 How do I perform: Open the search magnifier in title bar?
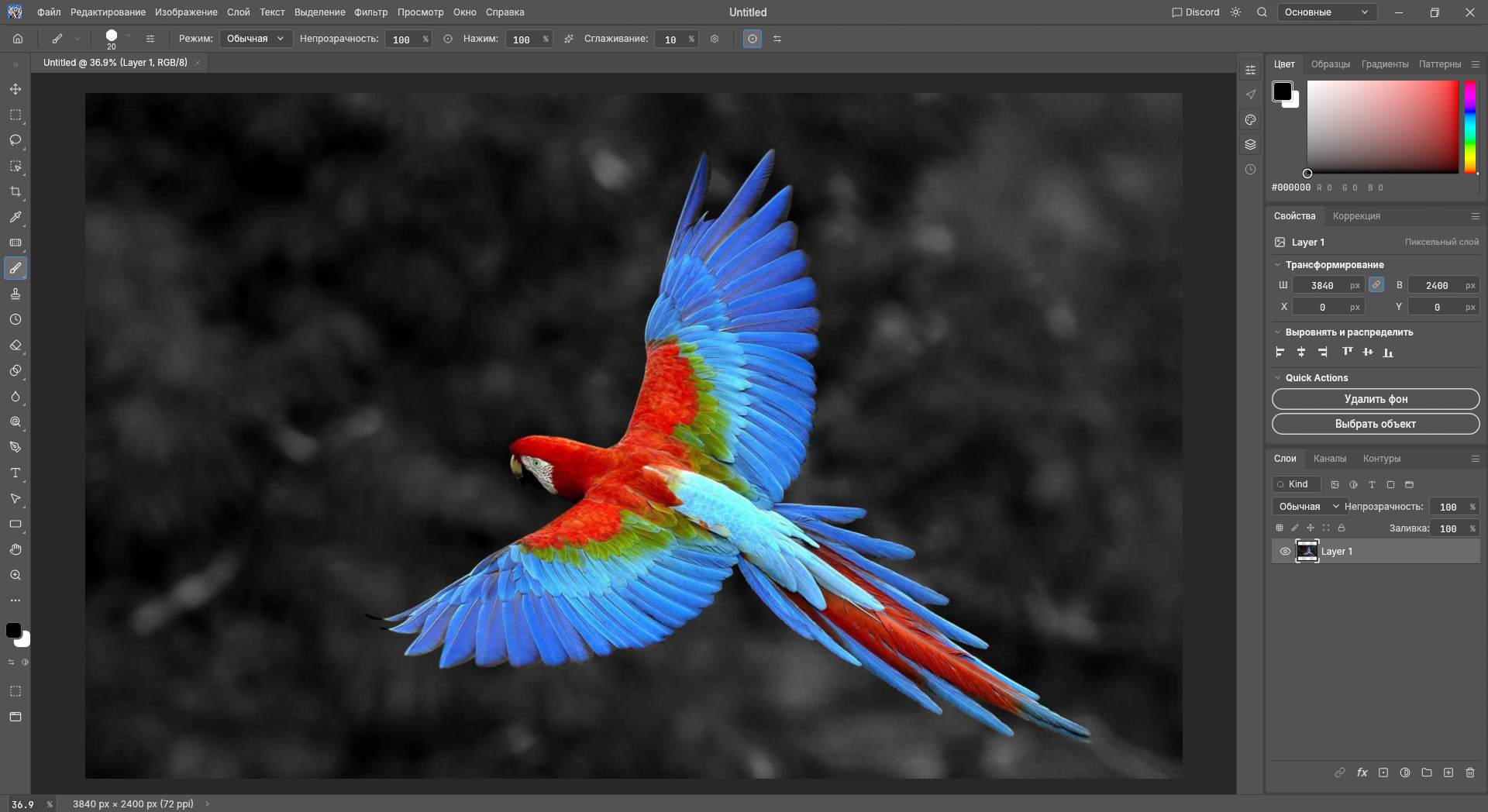coord(1262,12)
